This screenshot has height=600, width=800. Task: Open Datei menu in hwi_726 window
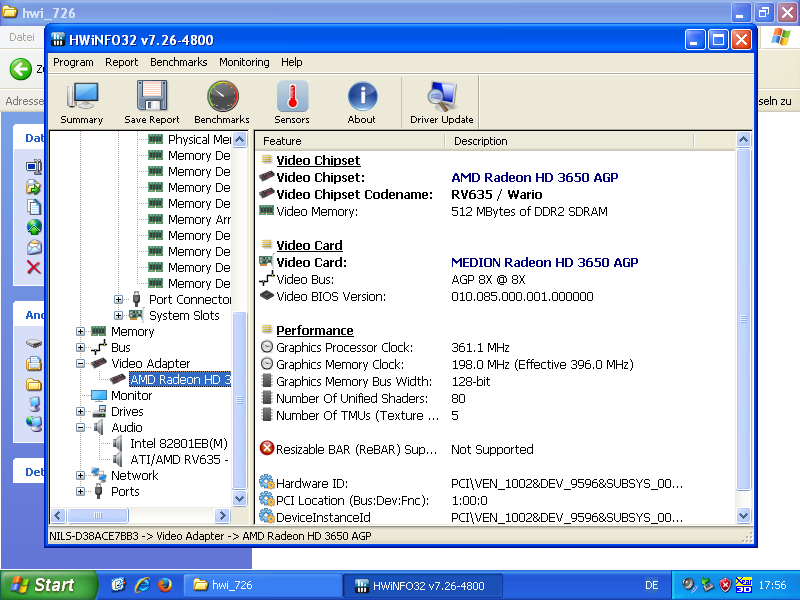(22, 37)
